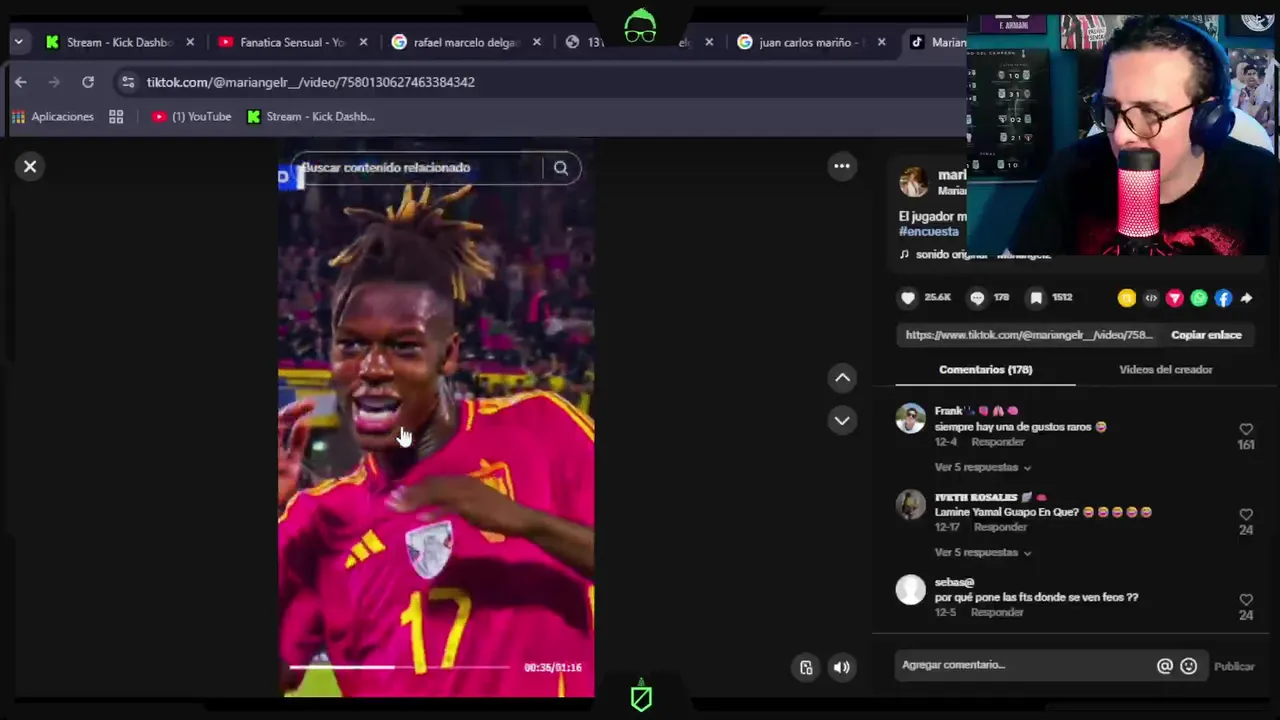Seek on the video progress bar
This screenshot has width=1280, height=720.
coord(400,667)
